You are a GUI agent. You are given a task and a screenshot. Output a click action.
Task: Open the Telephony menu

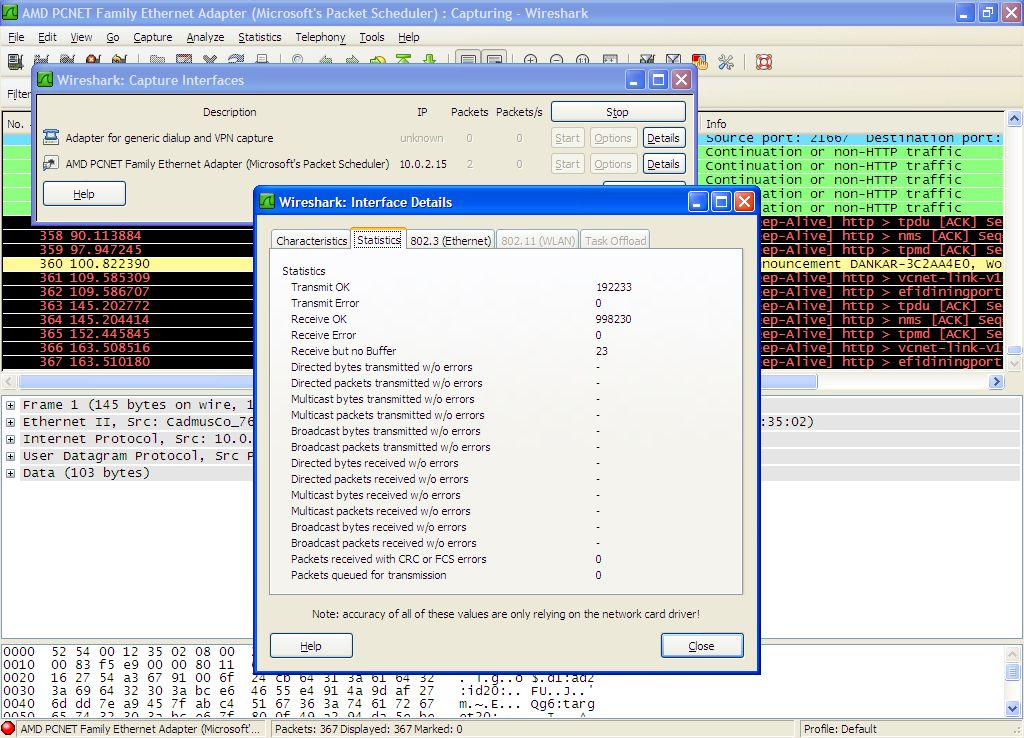point(320,37)
